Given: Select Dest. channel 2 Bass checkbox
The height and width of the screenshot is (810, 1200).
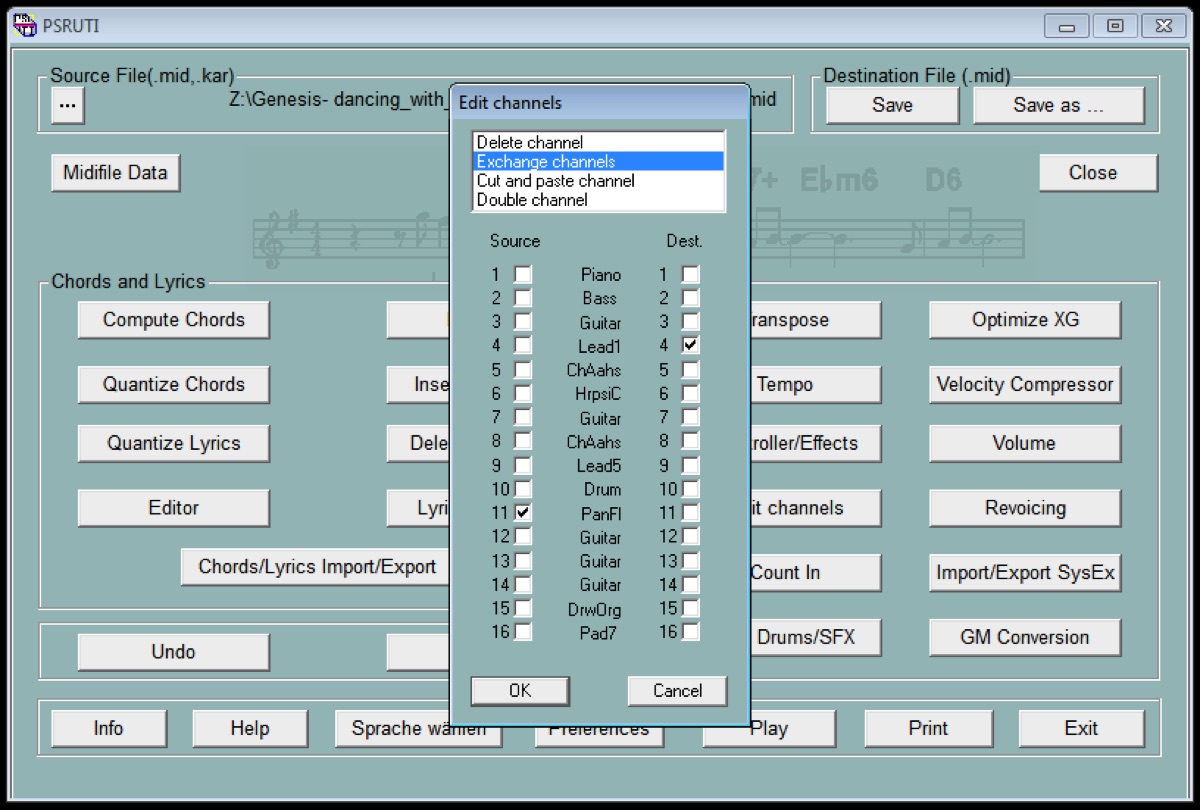Looking at the screenshot, I should click(691, 298).
